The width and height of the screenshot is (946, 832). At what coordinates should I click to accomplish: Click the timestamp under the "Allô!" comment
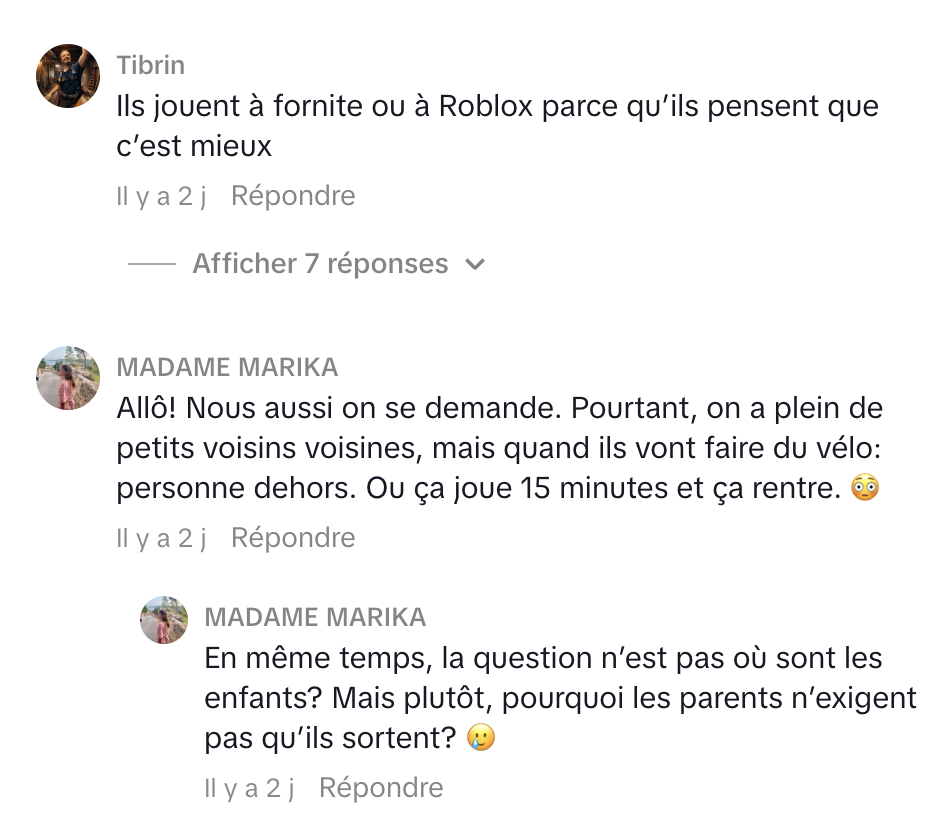161,538
